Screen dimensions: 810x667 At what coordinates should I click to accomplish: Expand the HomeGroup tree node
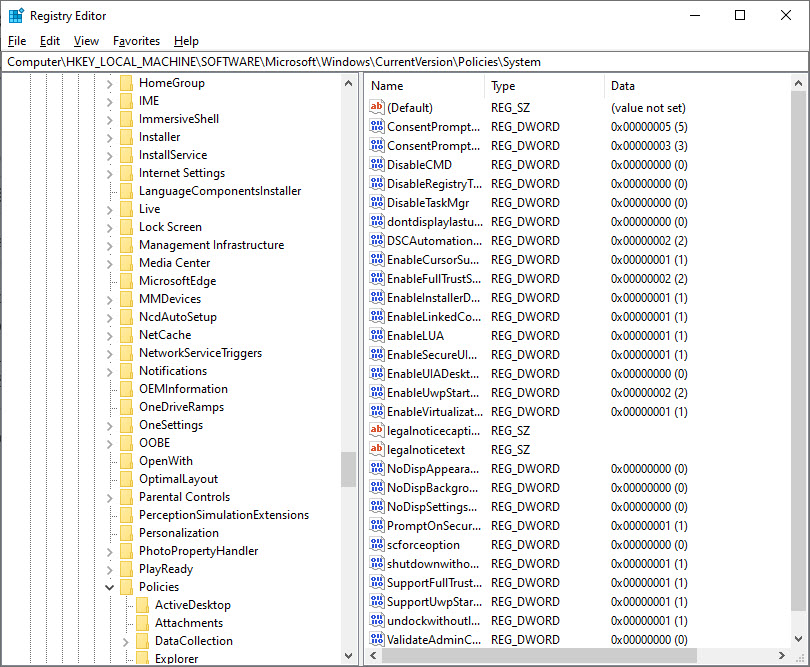pos(110,83)
